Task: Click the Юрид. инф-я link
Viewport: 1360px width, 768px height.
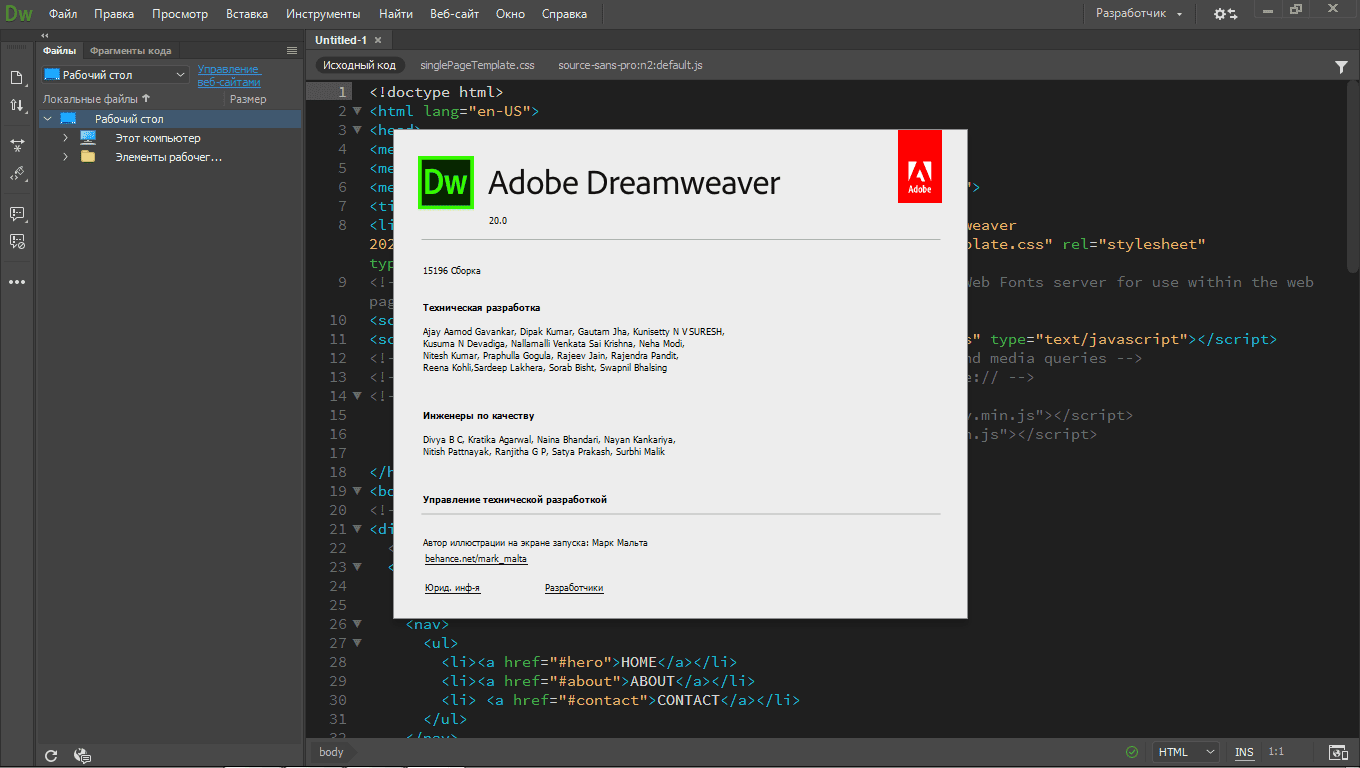Action: (452, 588)
